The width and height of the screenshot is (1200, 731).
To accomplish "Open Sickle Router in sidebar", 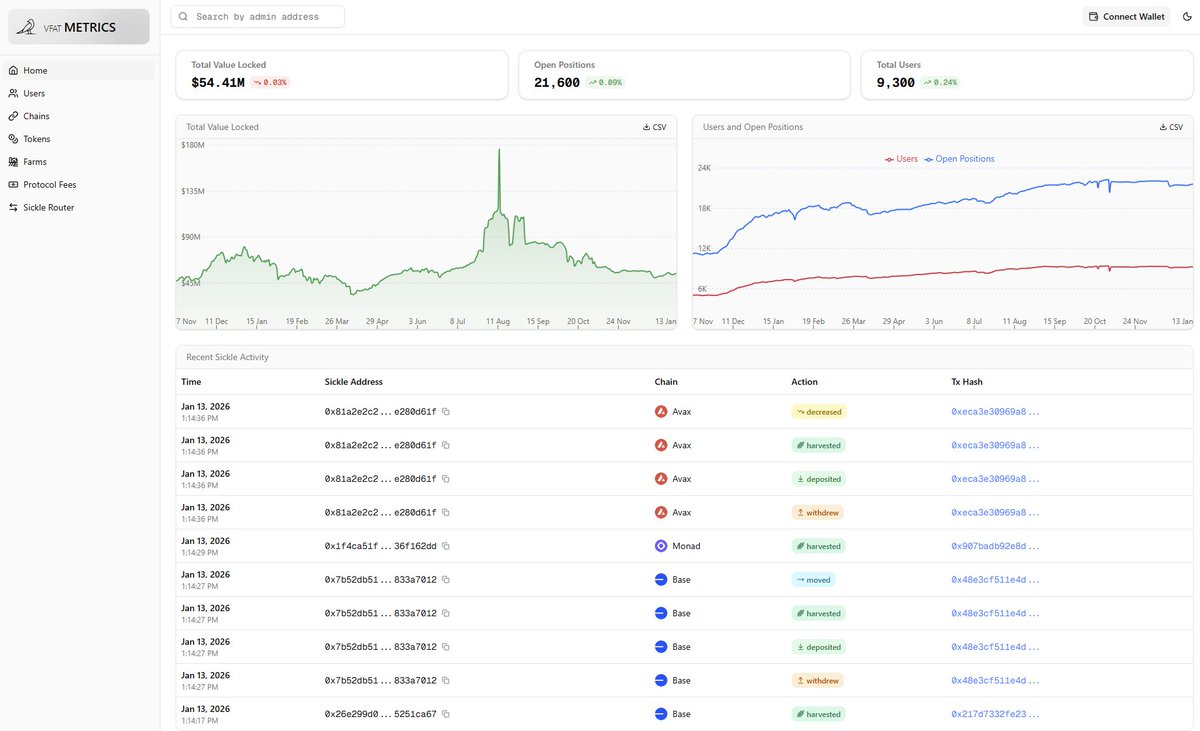I will click(x=80, y=207).
